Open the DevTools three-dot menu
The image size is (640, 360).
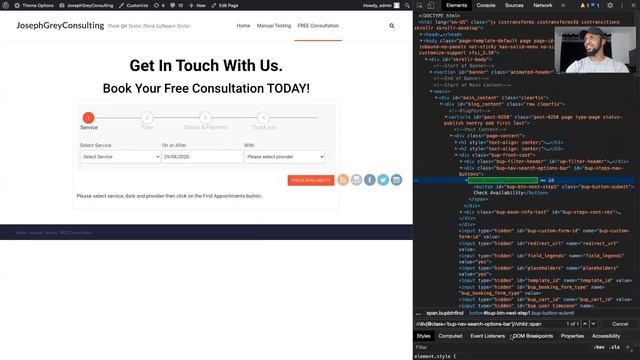(622, 5)
